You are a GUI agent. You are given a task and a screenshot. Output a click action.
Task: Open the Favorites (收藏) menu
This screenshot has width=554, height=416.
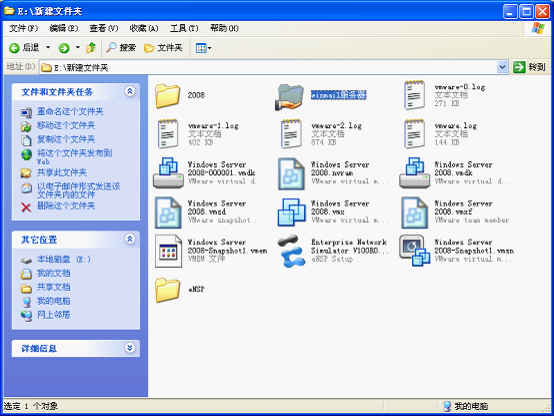click(144, 28)
